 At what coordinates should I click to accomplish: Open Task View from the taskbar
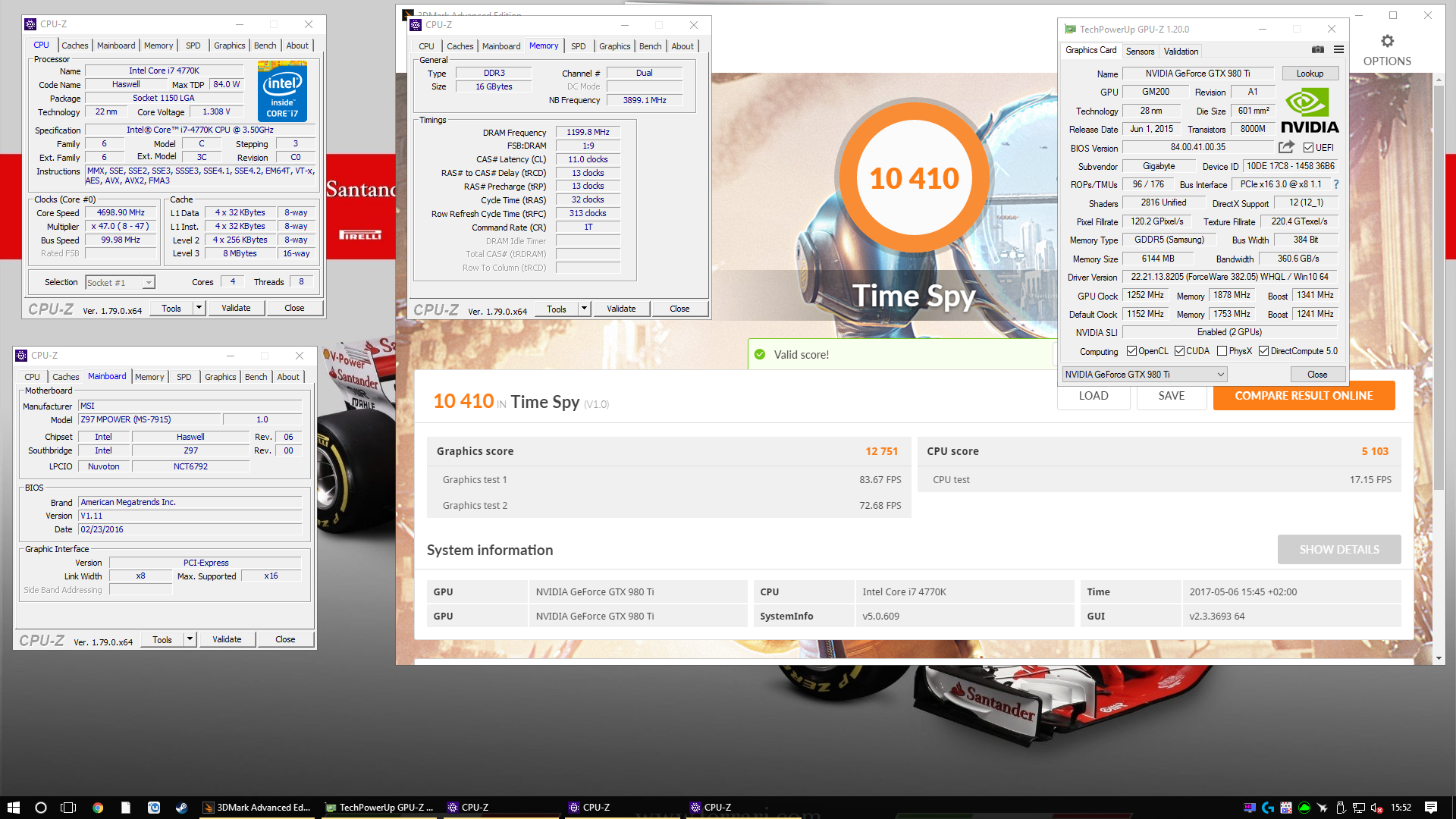[68, 808]
